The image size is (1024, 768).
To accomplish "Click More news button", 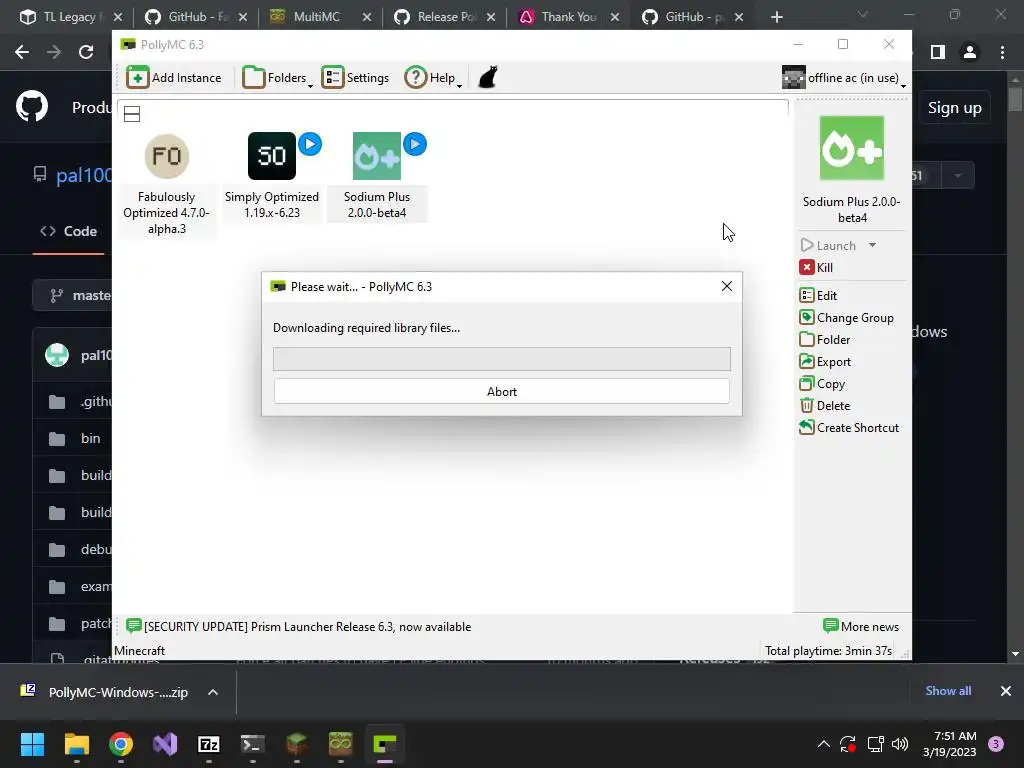I will tap(861, 627).
